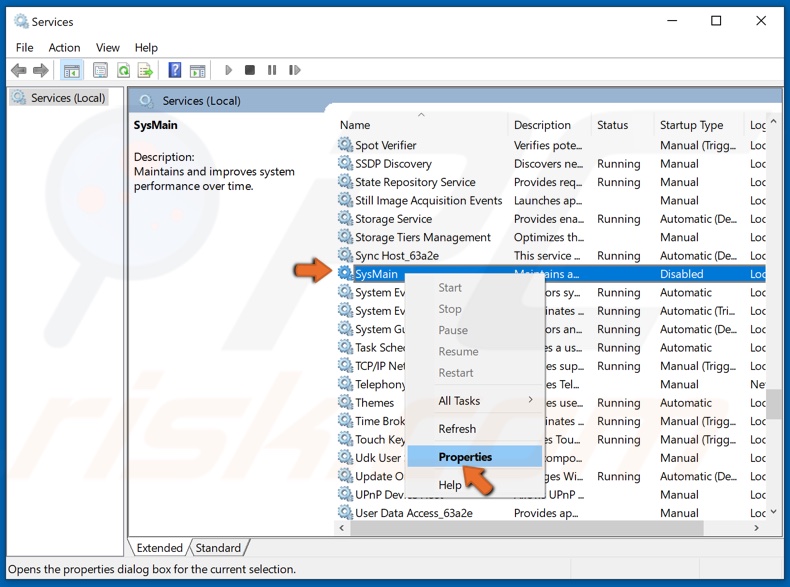
Task: Click the gear icon beside Storage Service
Action: pos(345,219)
